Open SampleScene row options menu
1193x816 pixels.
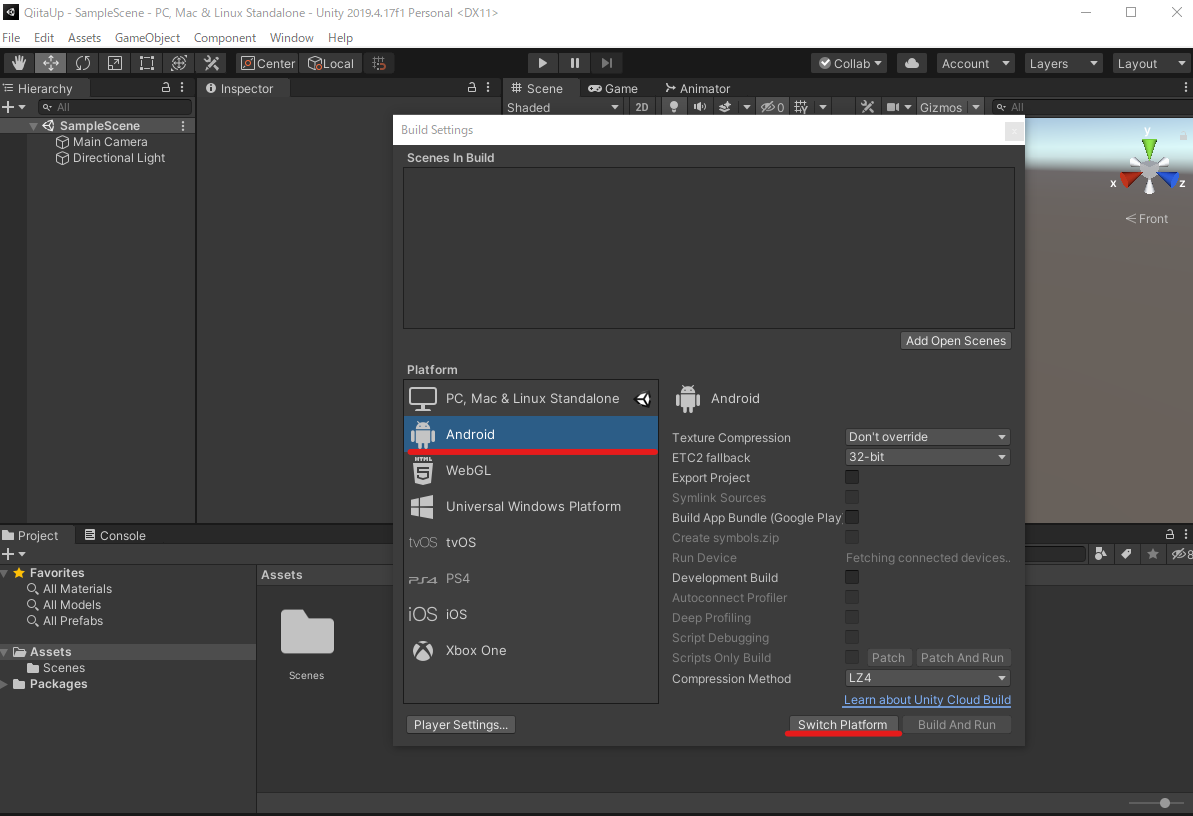point(183,126)
